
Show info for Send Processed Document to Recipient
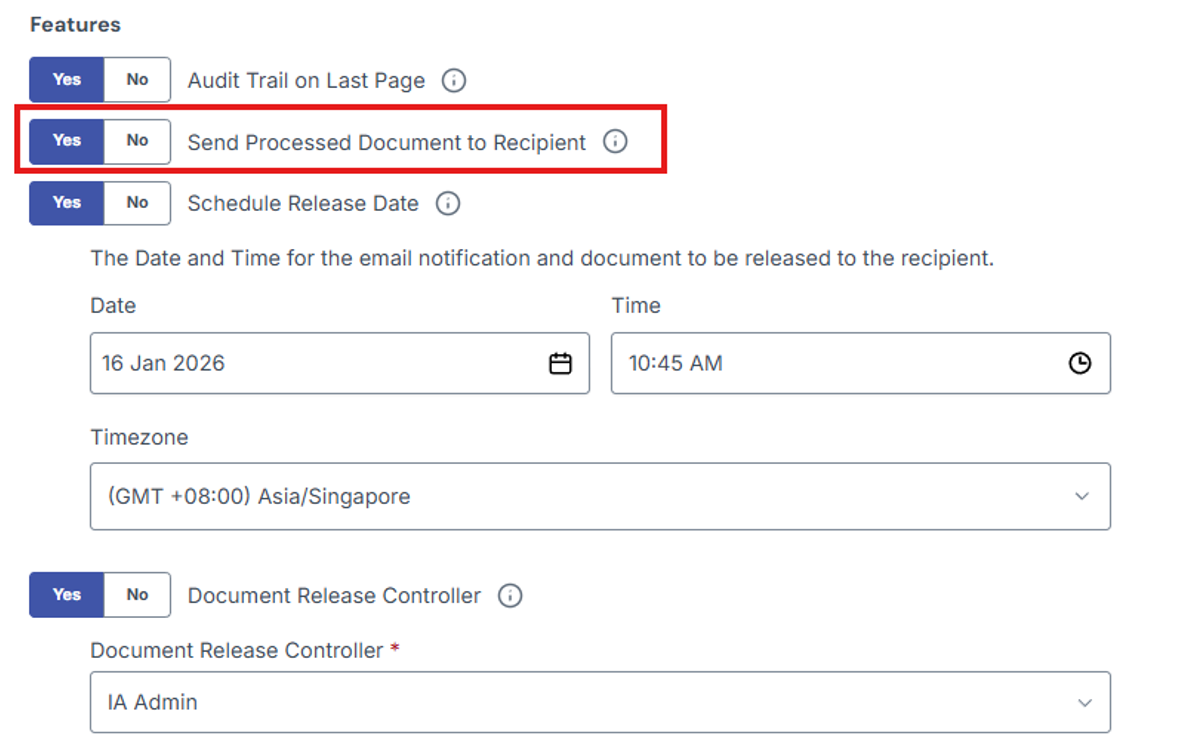pos(615,142)
